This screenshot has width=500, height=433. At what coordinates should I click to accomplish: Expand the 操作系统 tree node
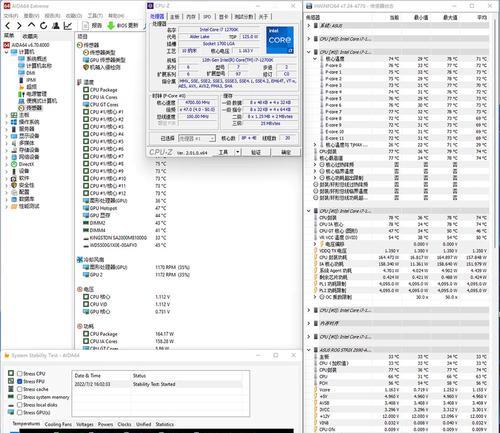[x=7, y=122]
